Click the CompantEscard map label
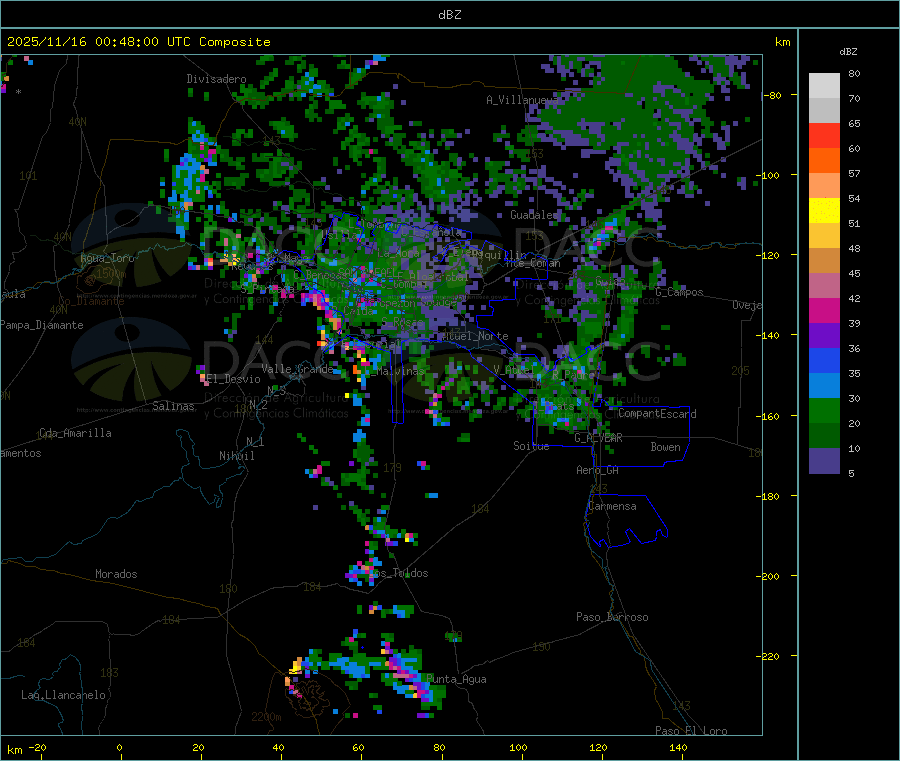 point(657,414)
